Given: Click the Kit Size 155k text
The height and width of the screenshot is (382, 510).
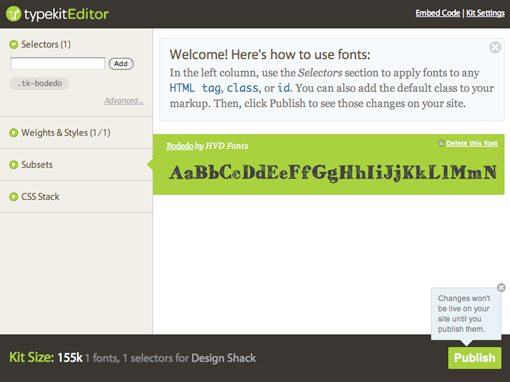Looking at the screenshot, I should (x=46, y=358).
